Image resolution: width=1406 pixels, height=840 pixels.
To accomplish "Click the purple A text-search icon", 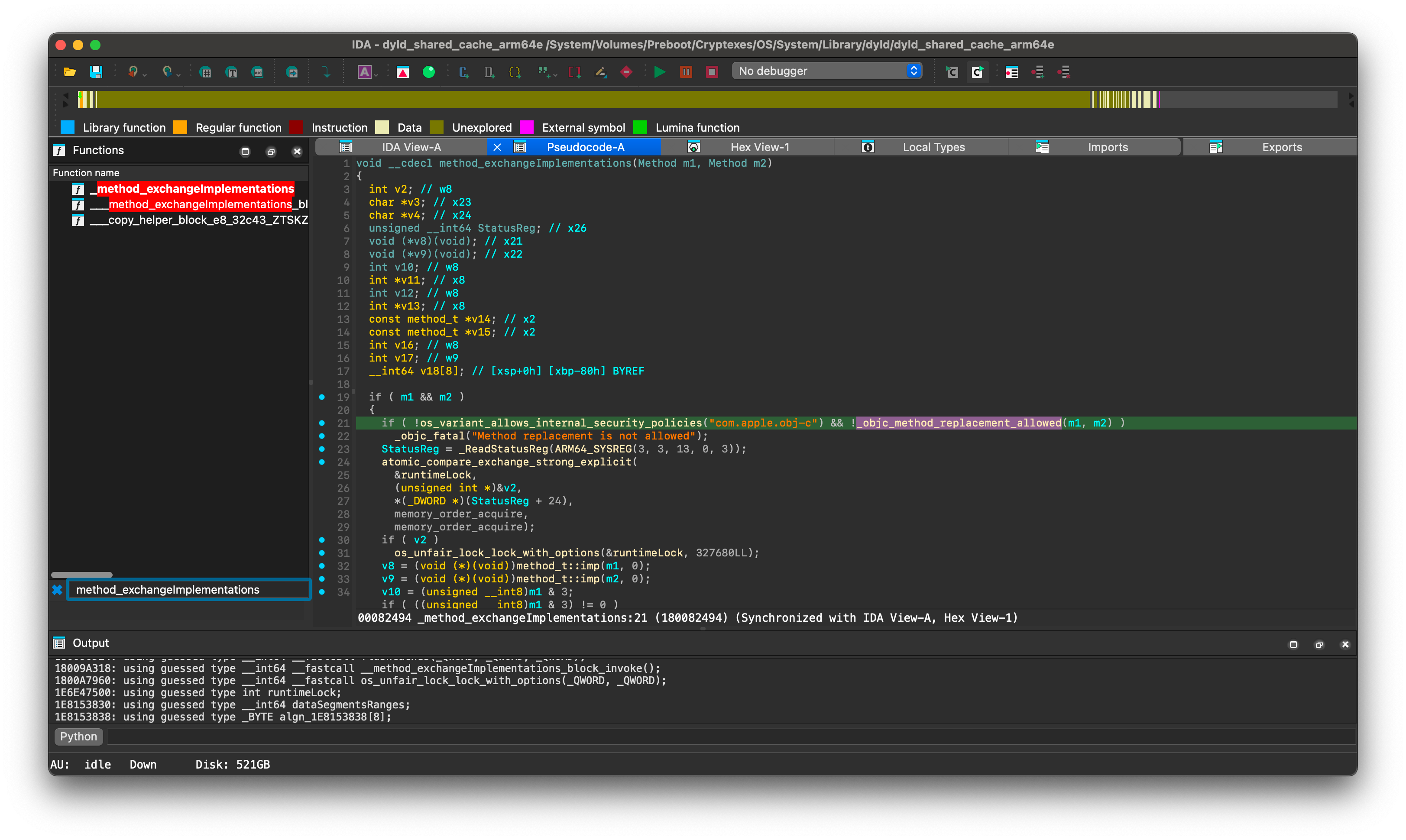I will (x=364, y=72).
